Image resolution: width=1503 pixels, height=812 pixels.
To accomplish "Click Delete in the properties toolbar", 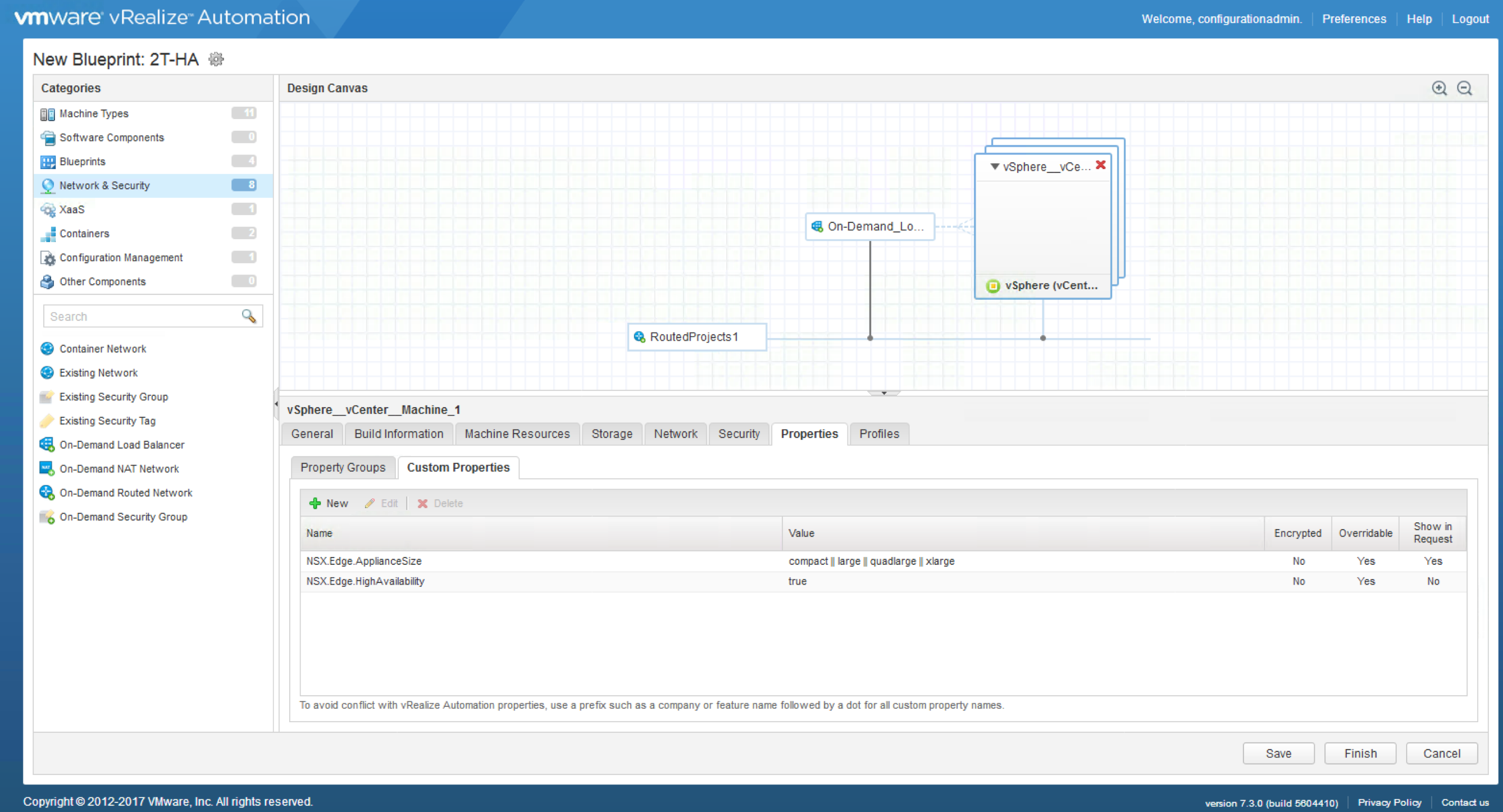I will pyautogui.click(x=440, y=503).
